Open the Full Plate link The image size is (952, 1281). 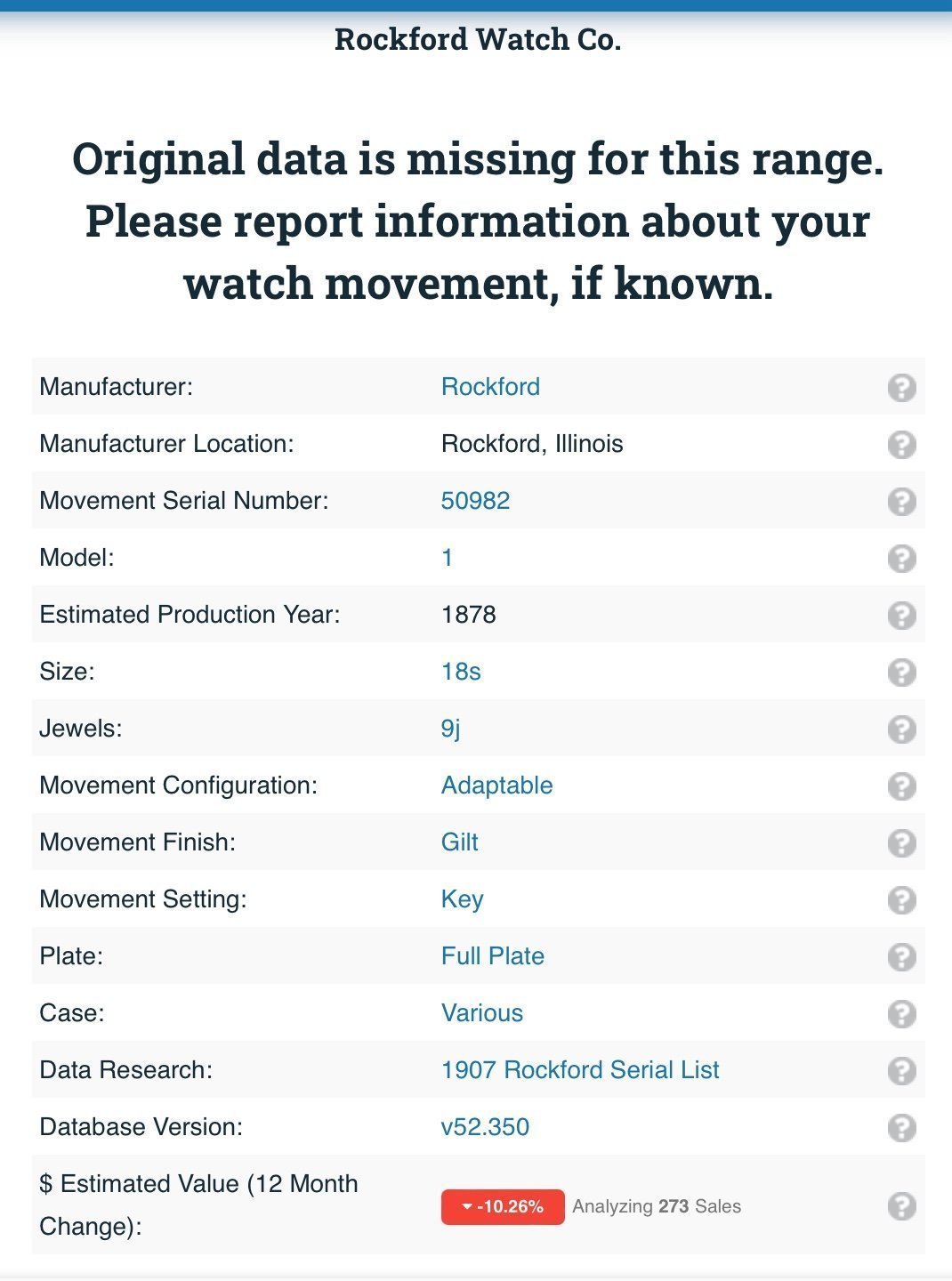pyautogui.click(x=492, y=956)
